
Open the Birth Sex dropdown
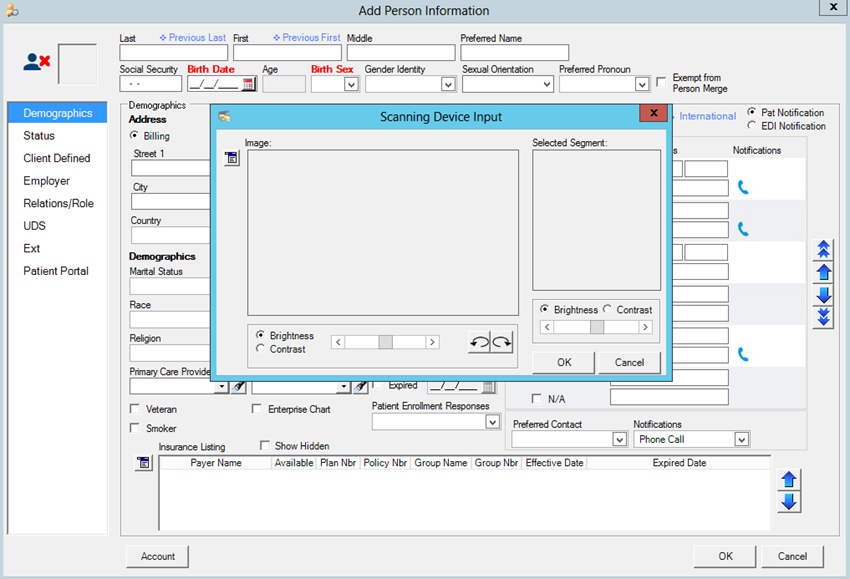351,85
